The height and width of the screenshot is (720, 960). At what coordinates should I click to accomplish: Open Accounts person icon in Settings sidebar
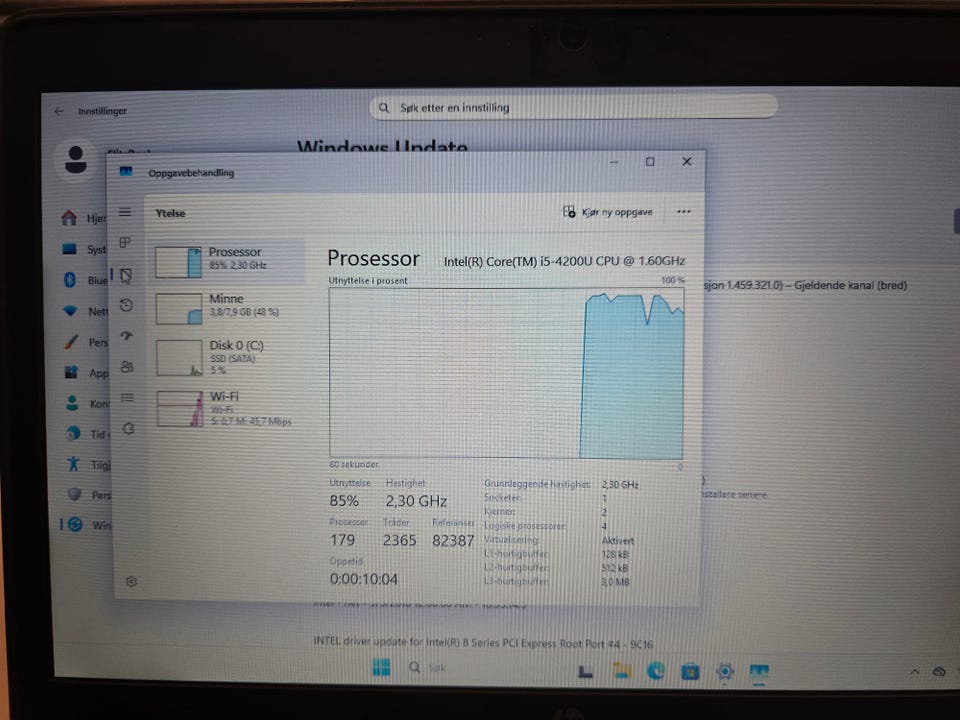coord(72,403)
